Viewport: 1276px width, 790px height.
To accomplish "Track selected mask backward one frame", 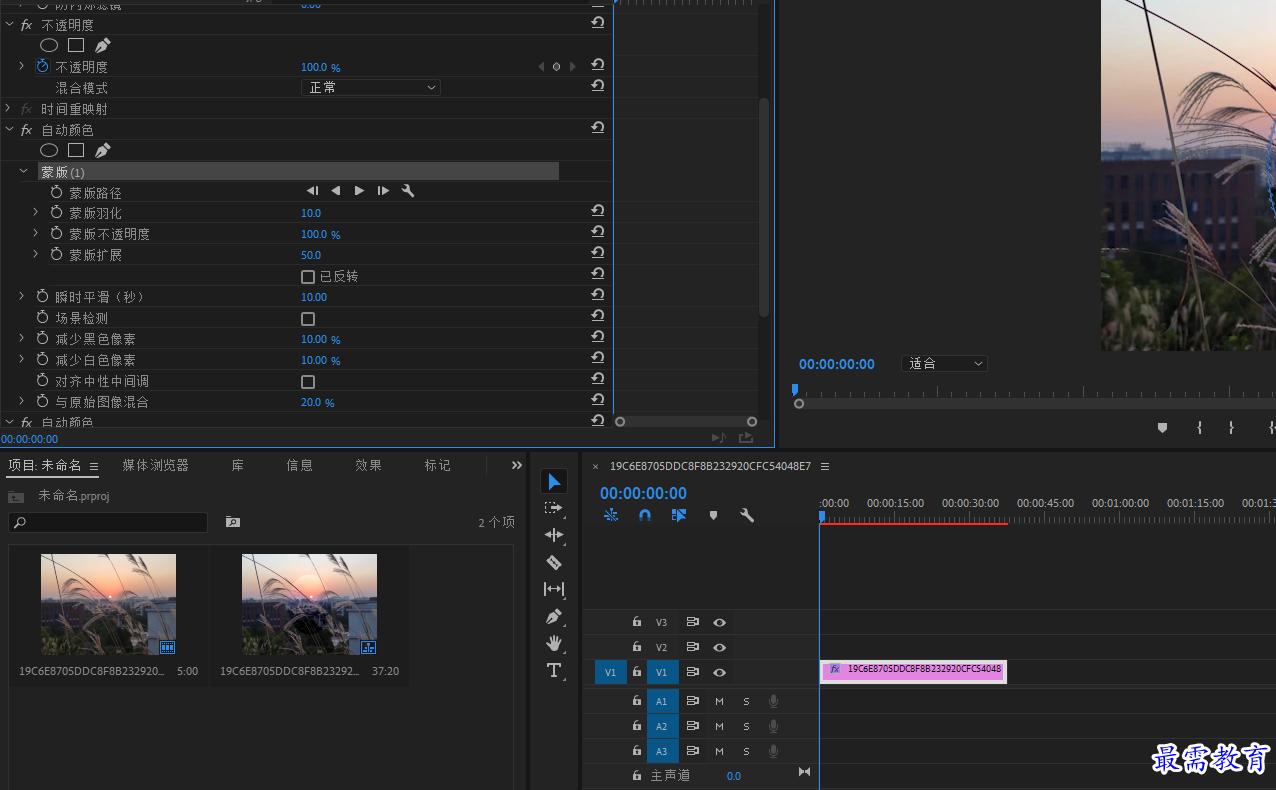I will [313, 191].
